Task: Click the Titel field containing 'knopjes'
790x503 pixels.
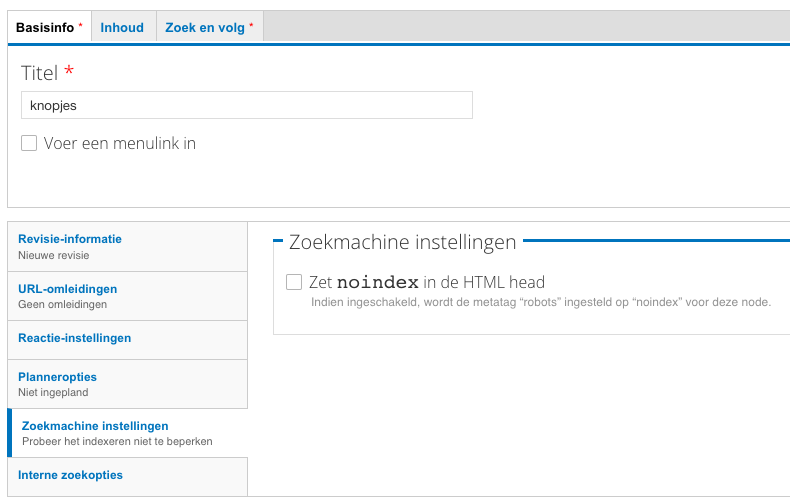Action: click(246, 105)
